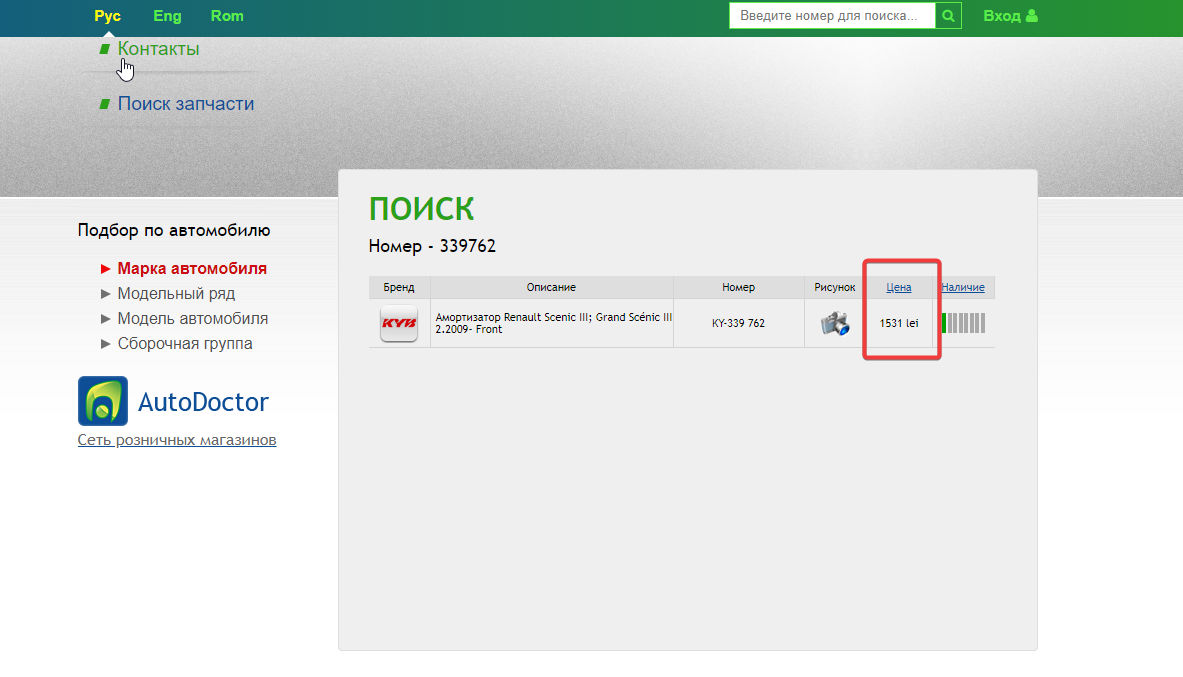
Task: Click the price 1531 lei
Action: coord(899,323)
